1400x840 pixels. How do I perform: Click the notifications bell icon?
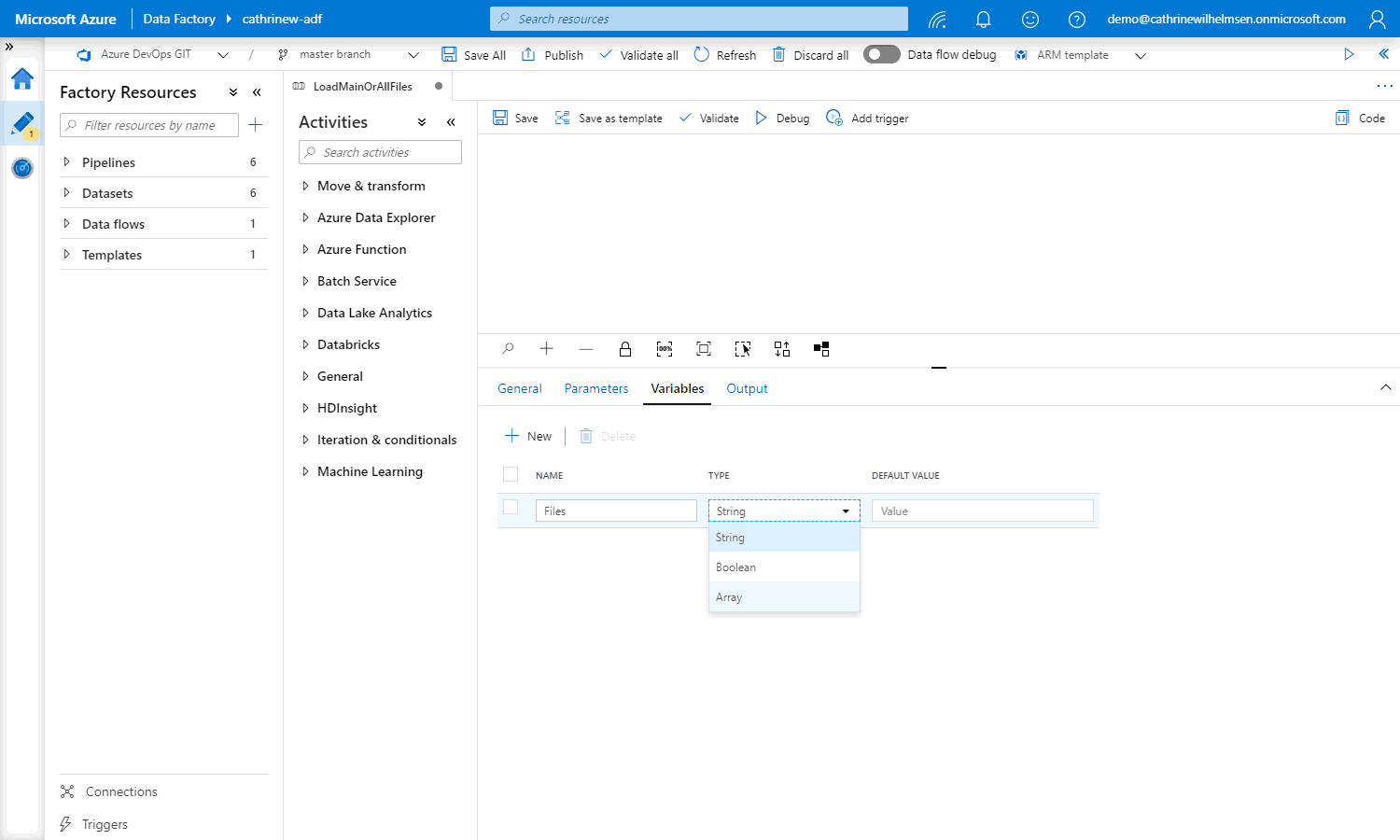pos(983,20)
